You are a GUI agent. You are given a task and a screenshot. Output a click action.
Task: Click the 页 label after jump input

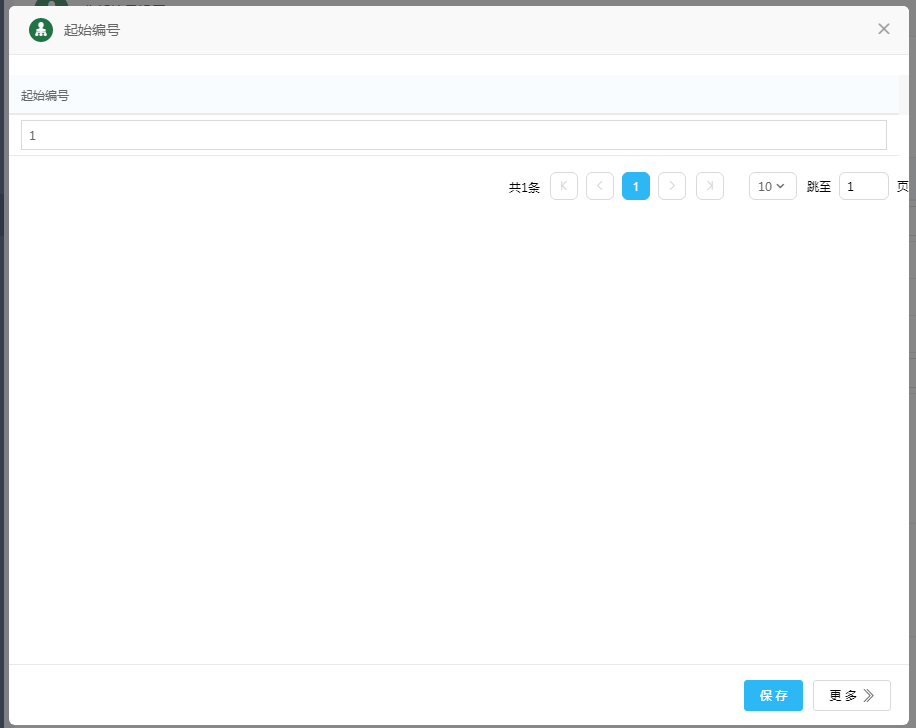[x=902, y=187]
